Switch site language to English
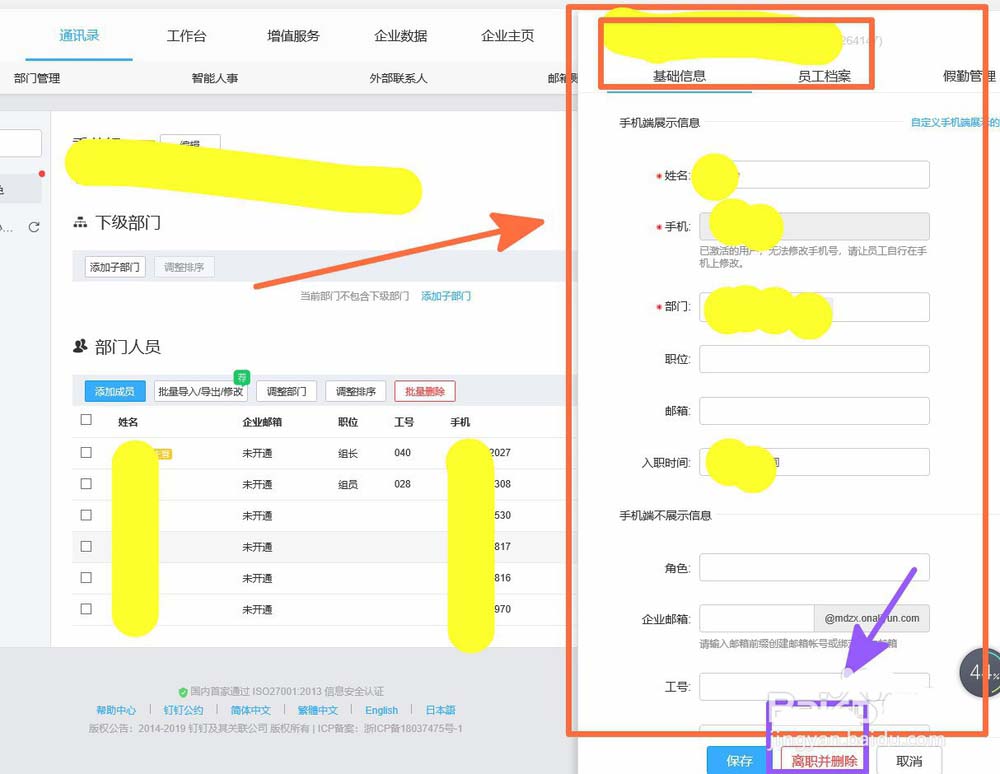Viewport: 1000px width, 774px height. point(382,709)
